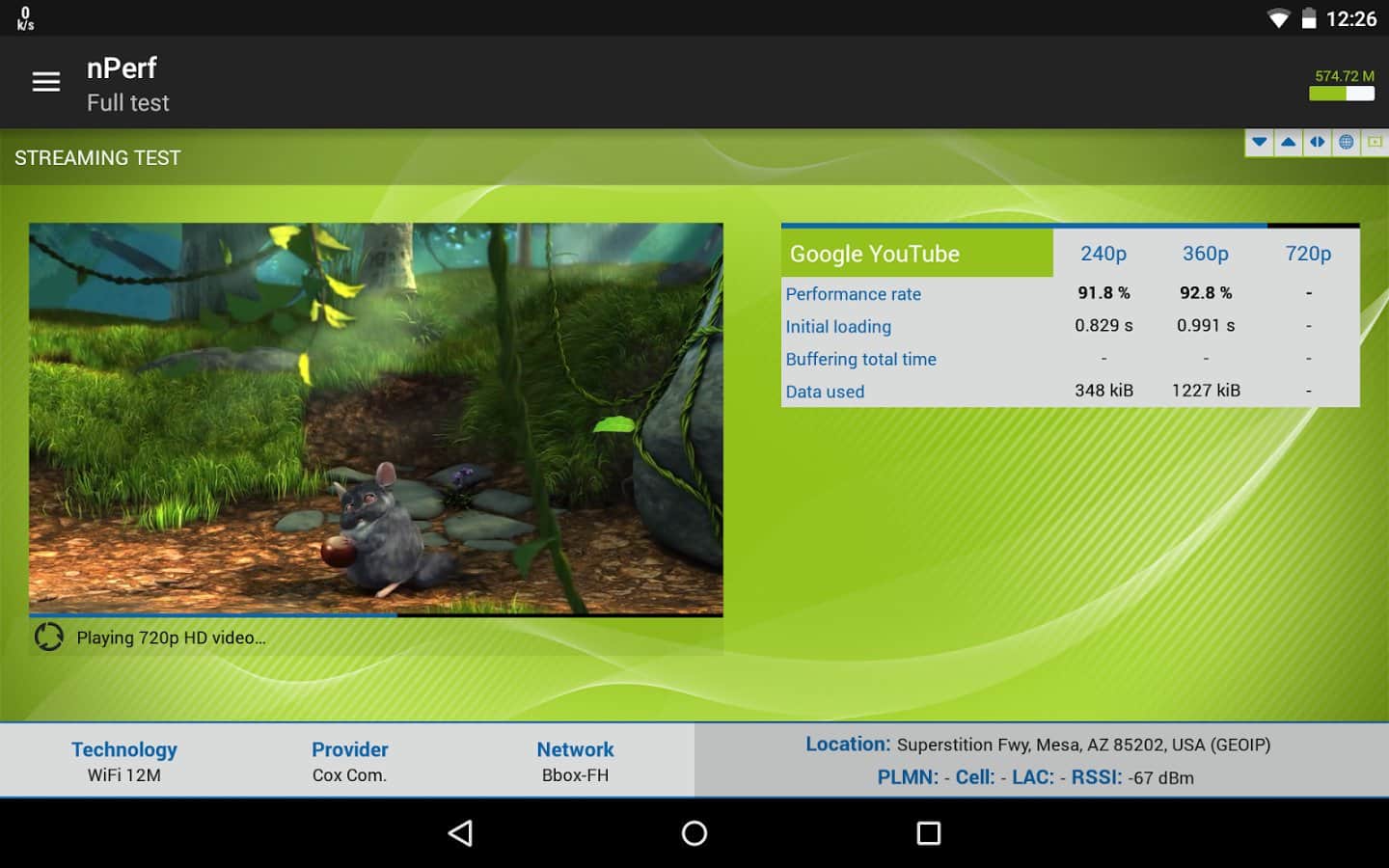Viewport: 1389px width, 868px height.
Task: Tap the Technology WiFi 12M panel
Action: pyautogui.click(x=124, y=761)
